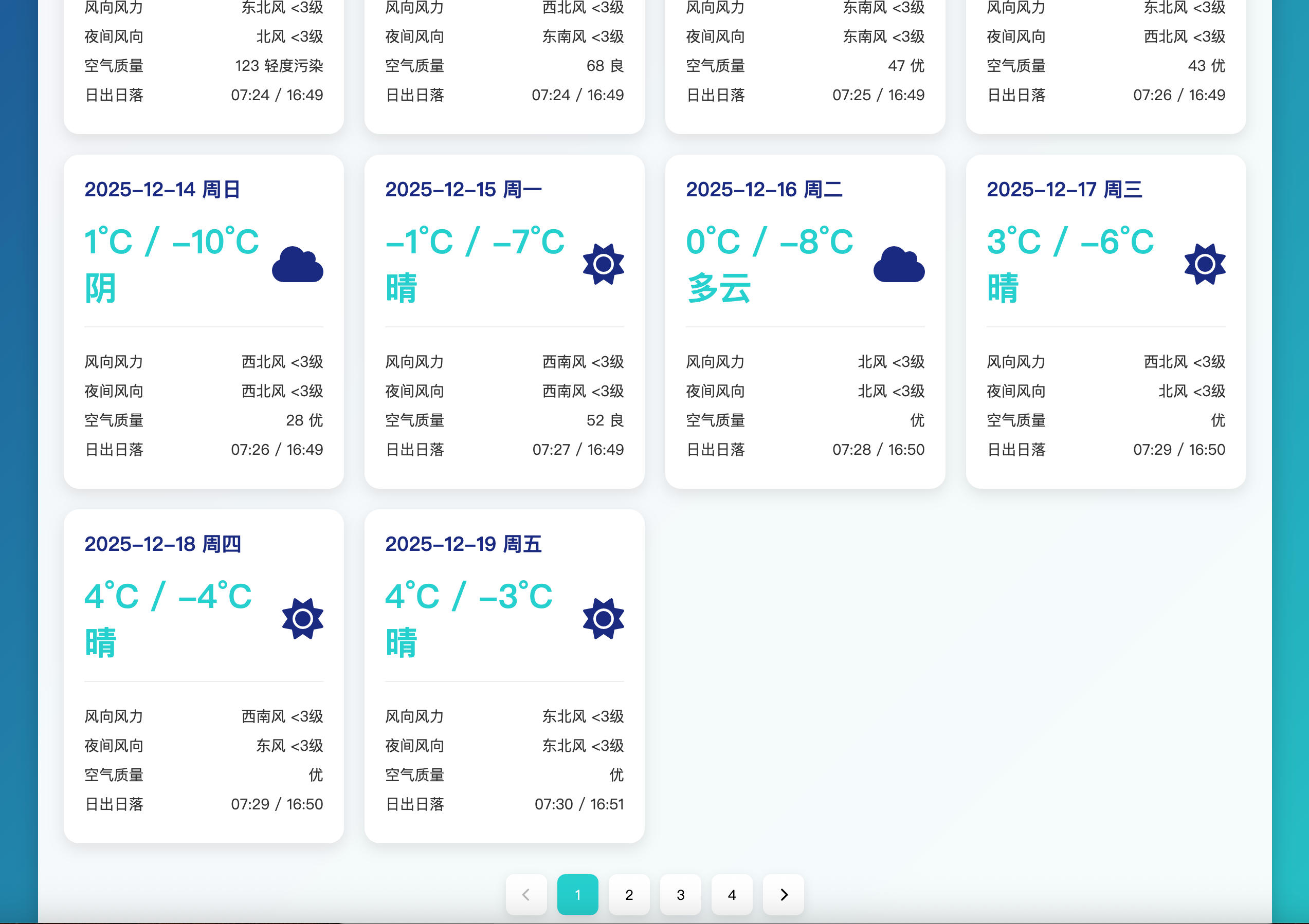Viewport: 1309px width, 924px height.
Task: Click the air quality value 68 良
Action: pos(605,66)
